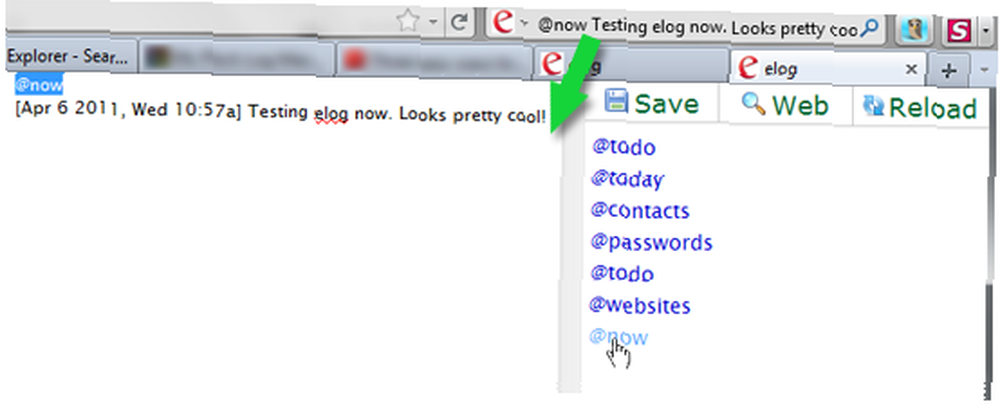This screenshot has height=404, width=1000.
Task: Click the toolbar icon left of S
Action: tap(916, 29)
